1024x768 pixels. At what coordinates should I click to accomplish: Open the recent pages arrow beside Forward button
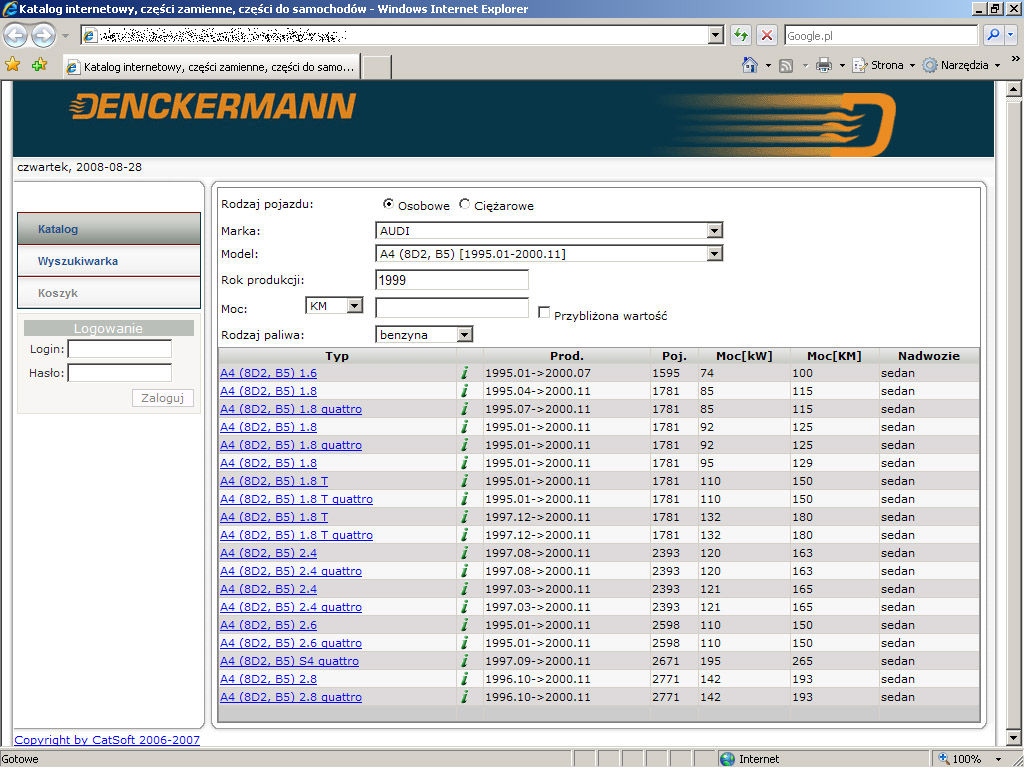(65, 35)
